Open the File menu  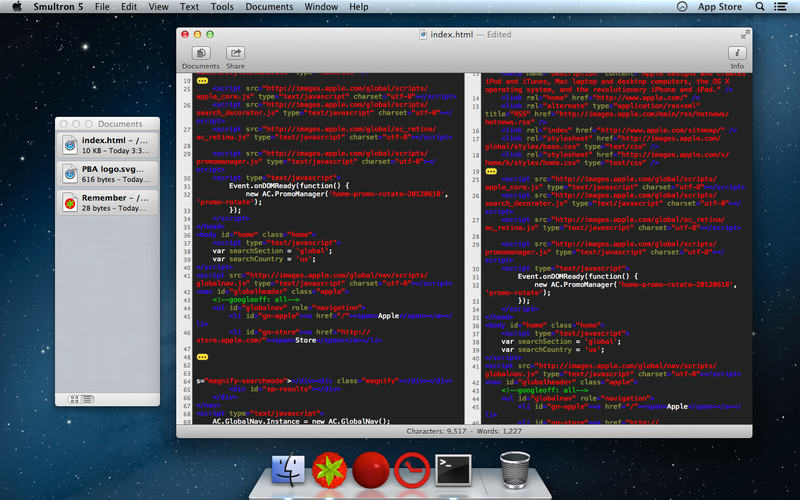tap(102, 7)
